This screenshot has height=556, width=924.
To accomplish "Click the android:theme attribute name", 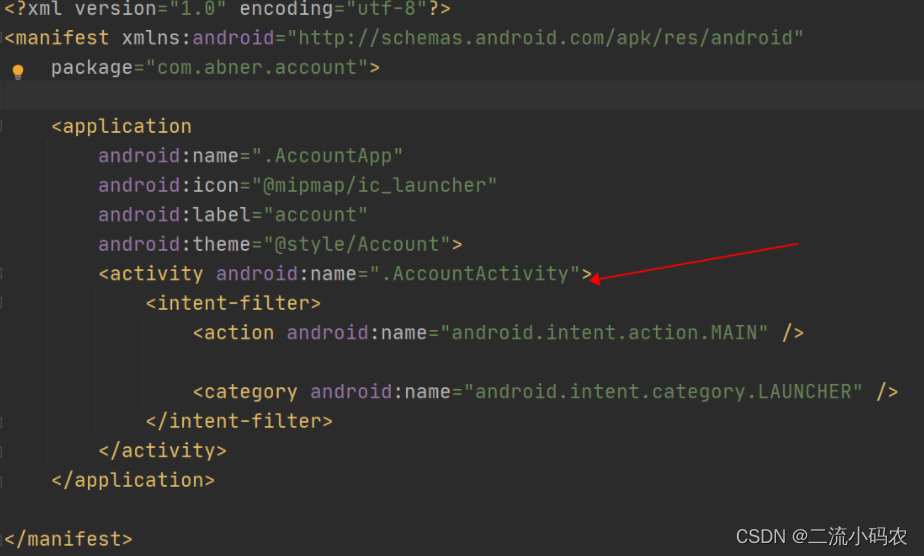I will click(x=174, y=244).
